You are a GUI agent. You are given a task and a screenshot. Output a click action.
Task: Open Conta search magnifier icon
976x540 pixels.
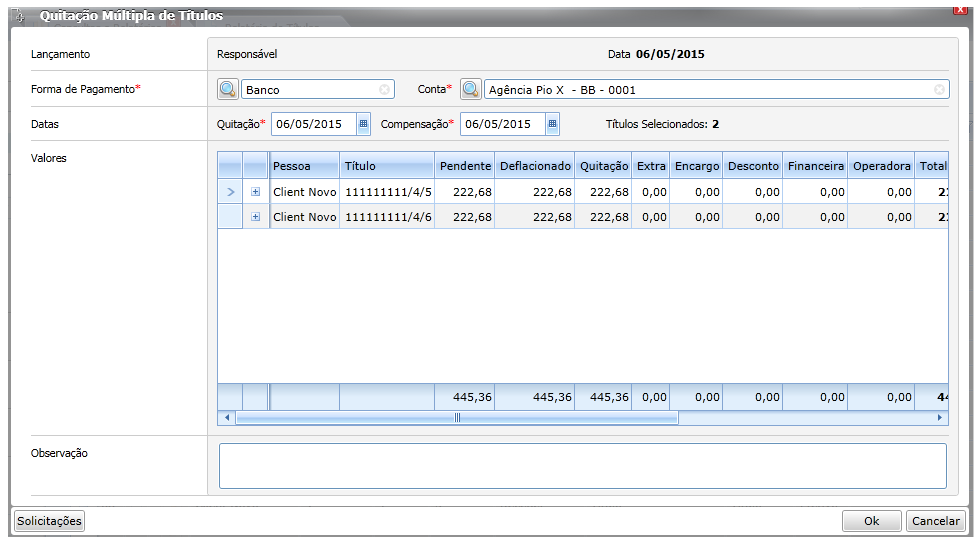[471, 89]
